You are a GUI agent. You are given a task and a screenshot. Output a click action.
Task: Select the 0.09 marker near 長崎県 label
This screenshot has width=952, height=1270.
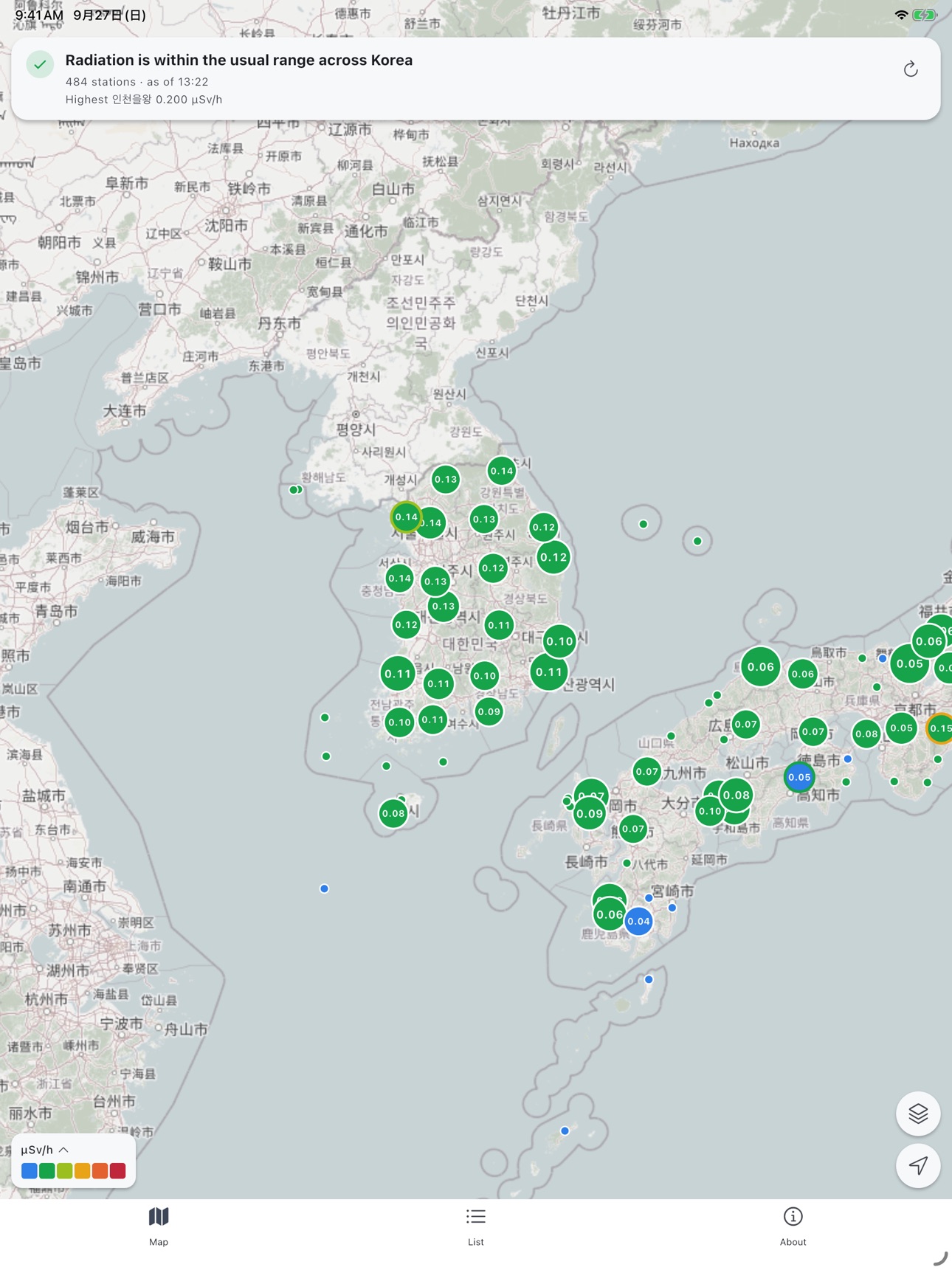point(590,814)
